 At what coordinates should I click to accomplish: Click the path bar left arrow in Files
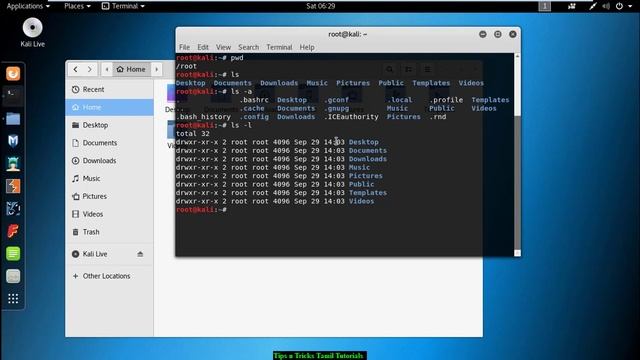(107, 69)
